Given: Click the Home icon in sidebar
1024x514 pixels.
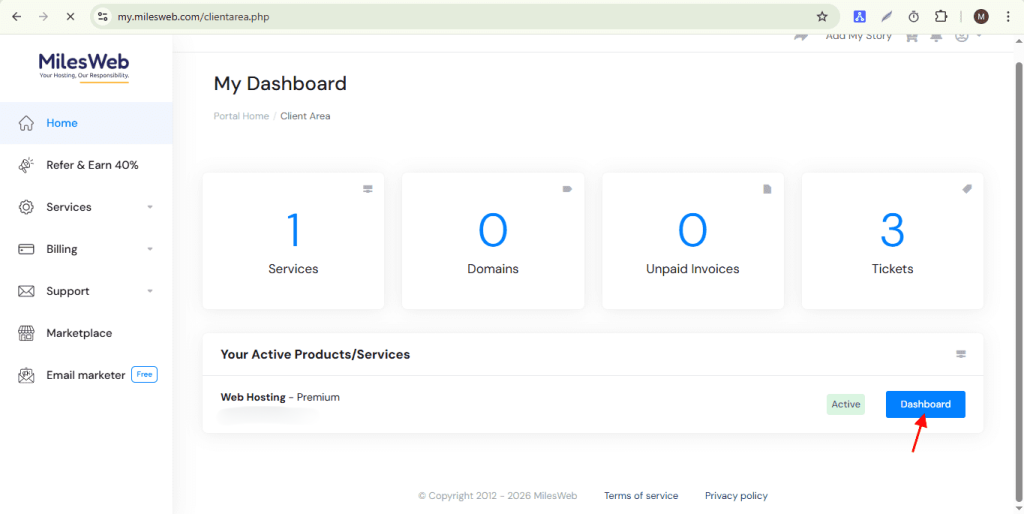Looking at the screenshot, I should pyautogui.click(x=27, y=123).
